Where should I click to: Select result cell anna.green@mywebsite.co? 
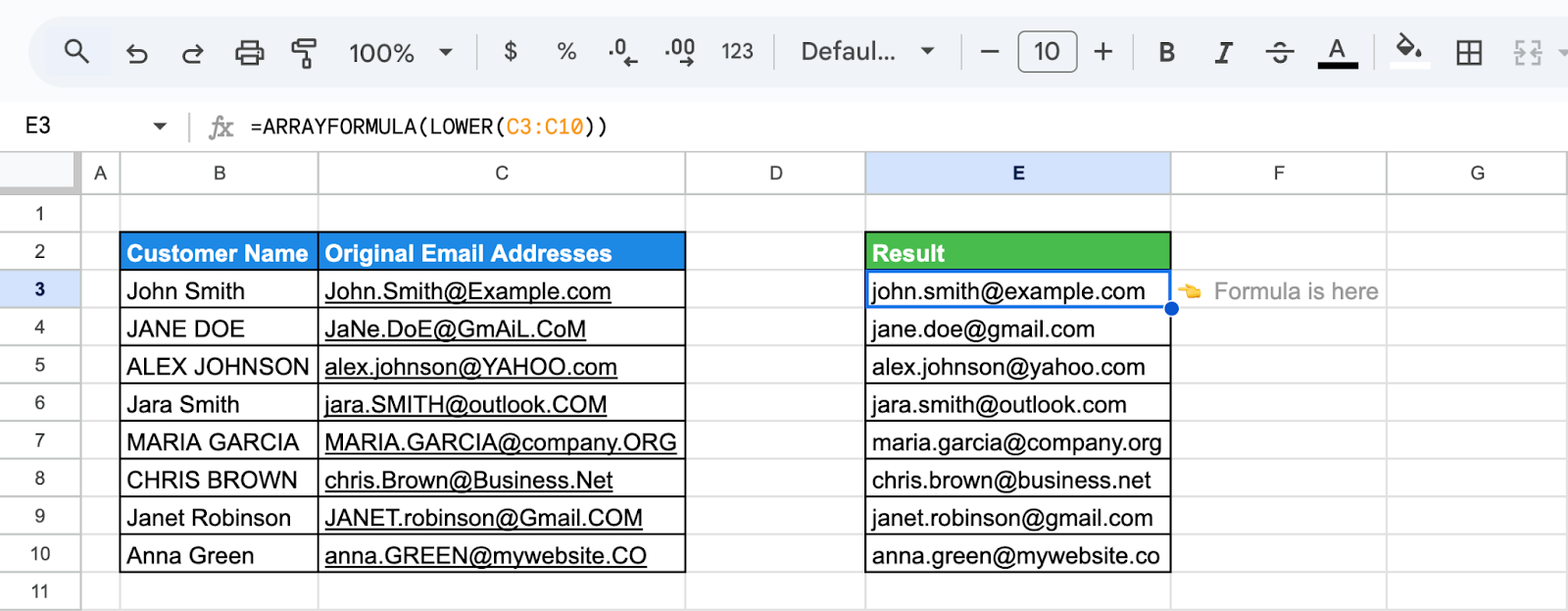point(1018,555)
